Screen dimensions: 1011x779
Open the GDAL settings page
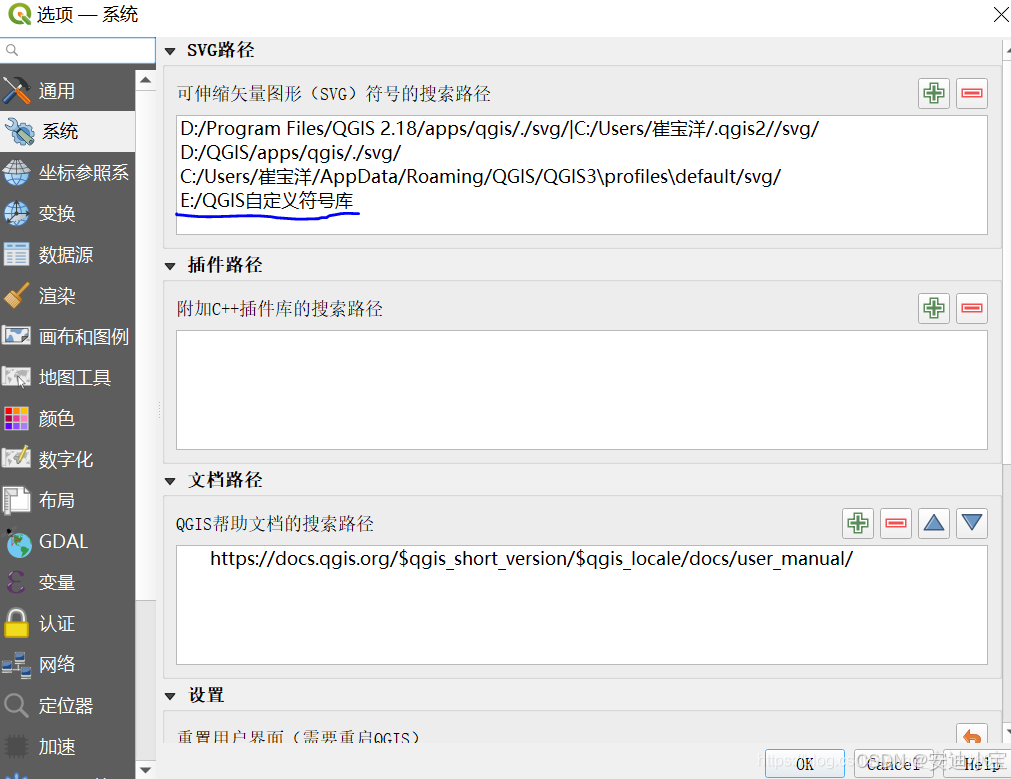point(67,542)
